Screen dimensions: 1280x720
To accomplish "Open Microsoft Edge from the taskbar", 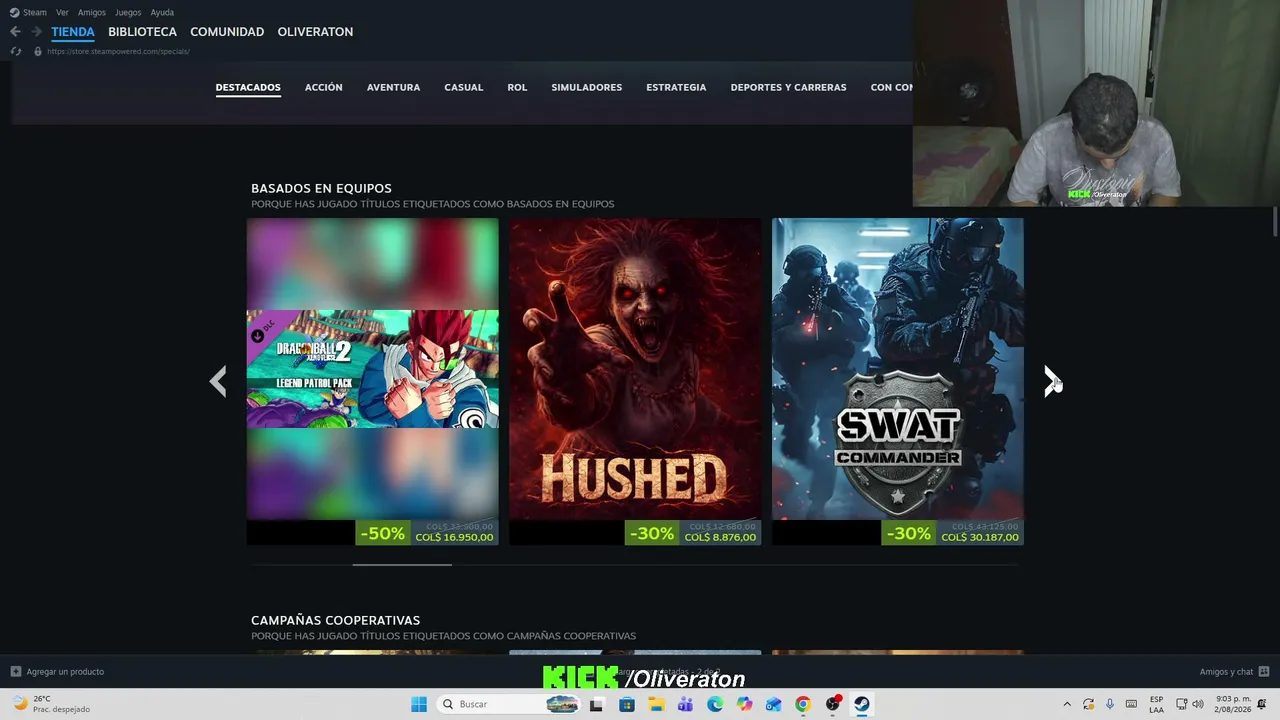I will 715,704.
